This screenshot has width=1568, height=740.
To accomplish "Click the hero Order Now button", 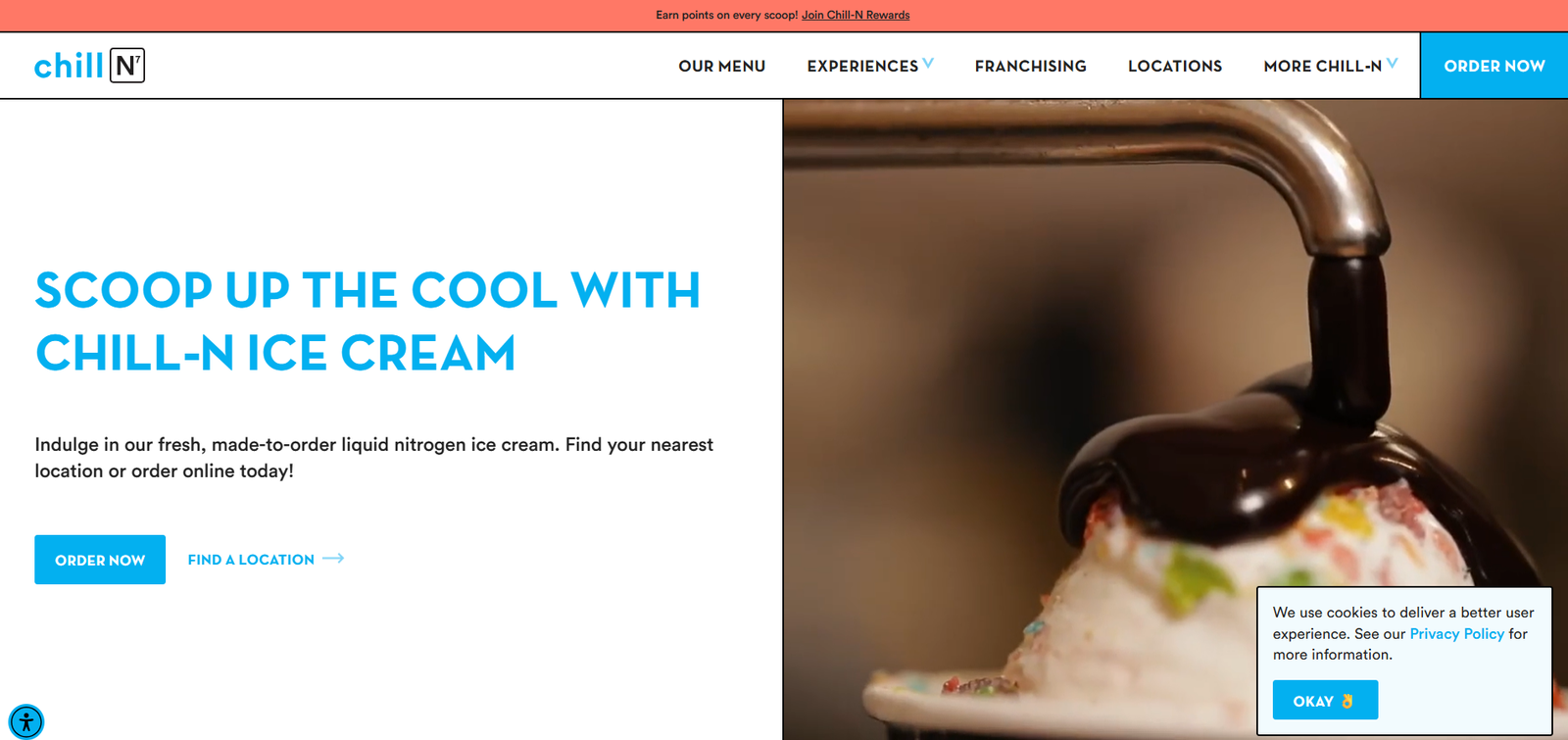I will (x=100, y=560).
